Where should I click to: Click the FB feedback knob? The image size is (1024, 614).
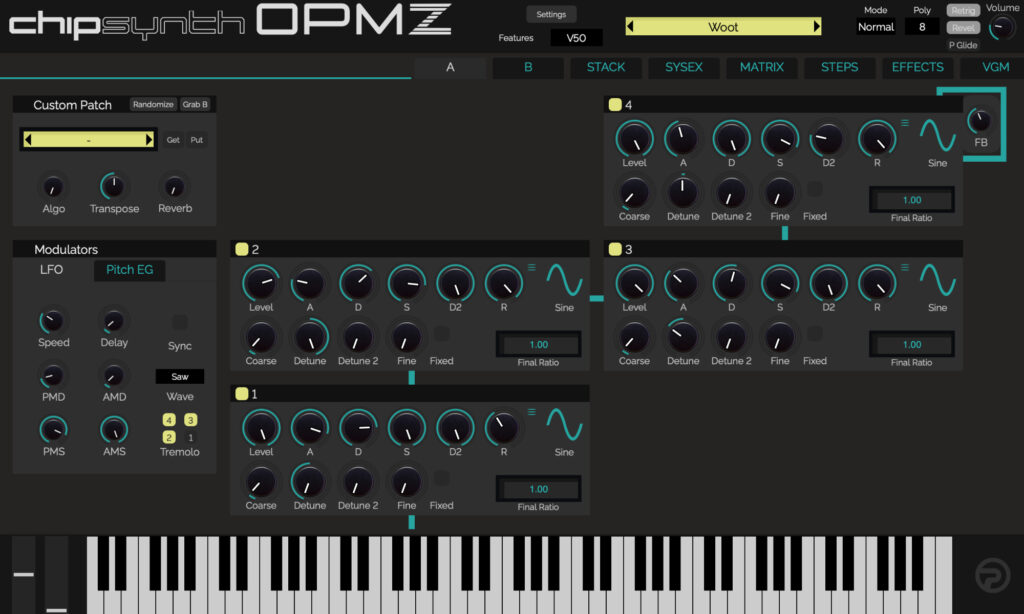pyautogui.click(x=980, y=120)
